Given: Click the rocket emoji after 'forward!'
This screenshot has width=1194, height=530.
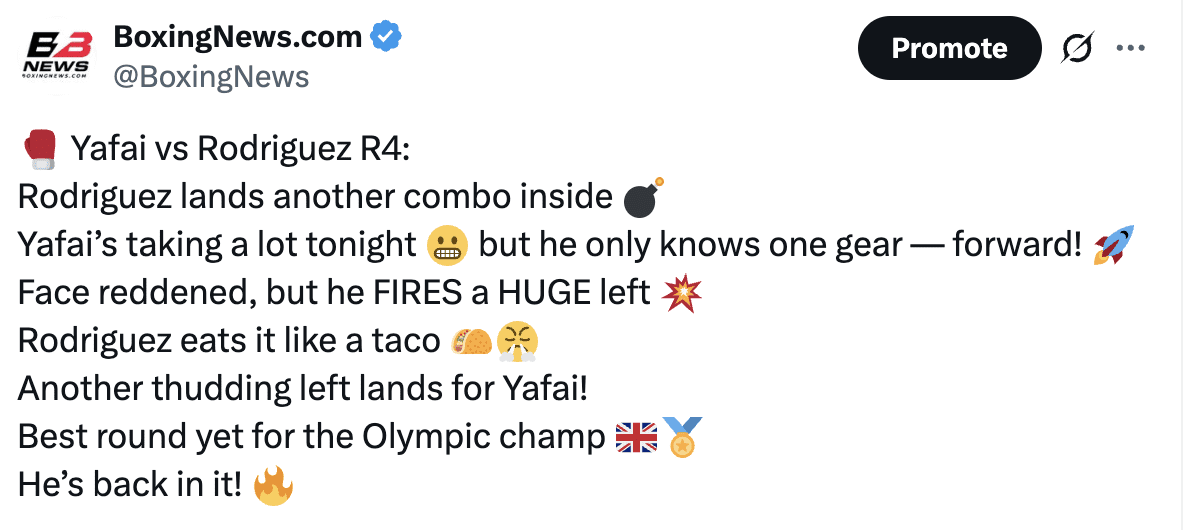Looking at the screenshot, I should (x=1113, y=245).
